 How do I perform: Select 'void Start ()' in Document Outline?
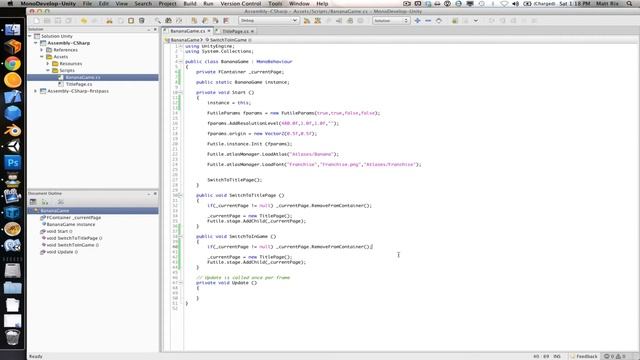pyautogui.click(x=56, y=231)
